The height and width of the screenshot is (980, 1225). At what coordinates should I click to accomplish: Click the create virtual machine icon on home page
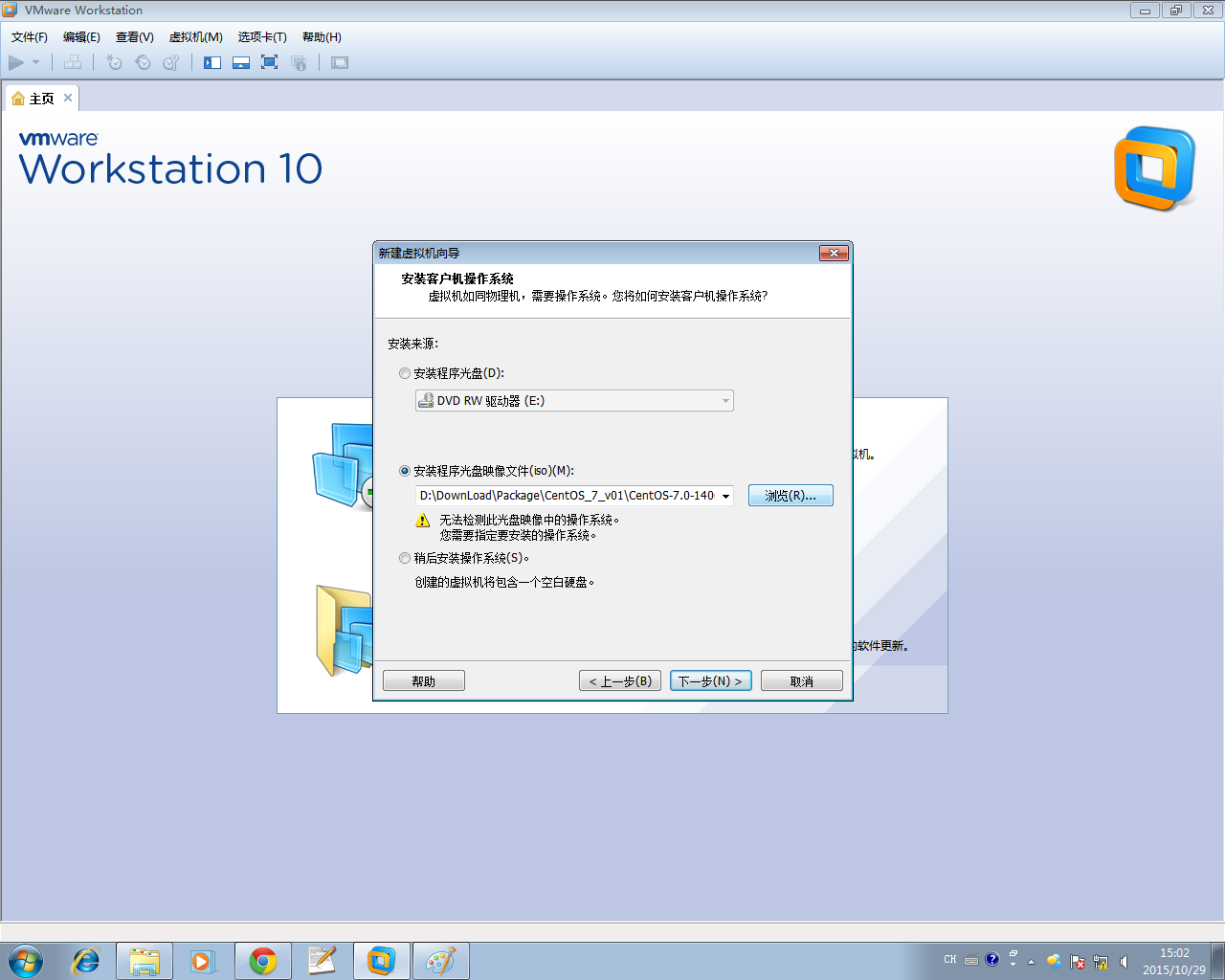(x=342, y=466)
